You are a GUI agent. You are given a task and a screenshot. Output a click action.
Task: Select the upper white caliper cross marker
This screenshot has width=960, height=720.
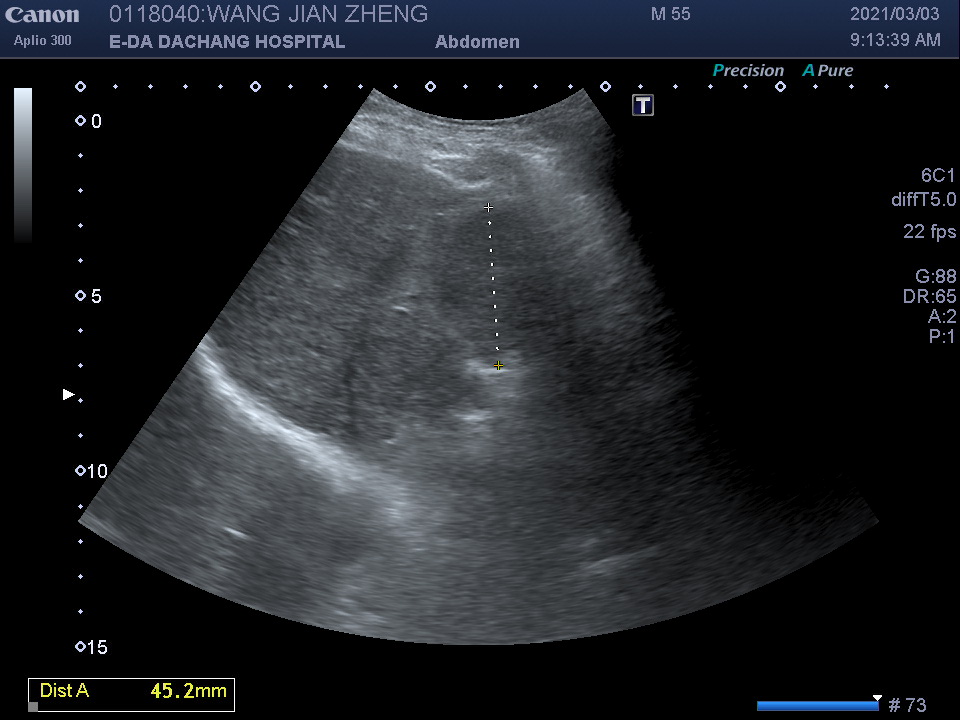click(488, 208)
